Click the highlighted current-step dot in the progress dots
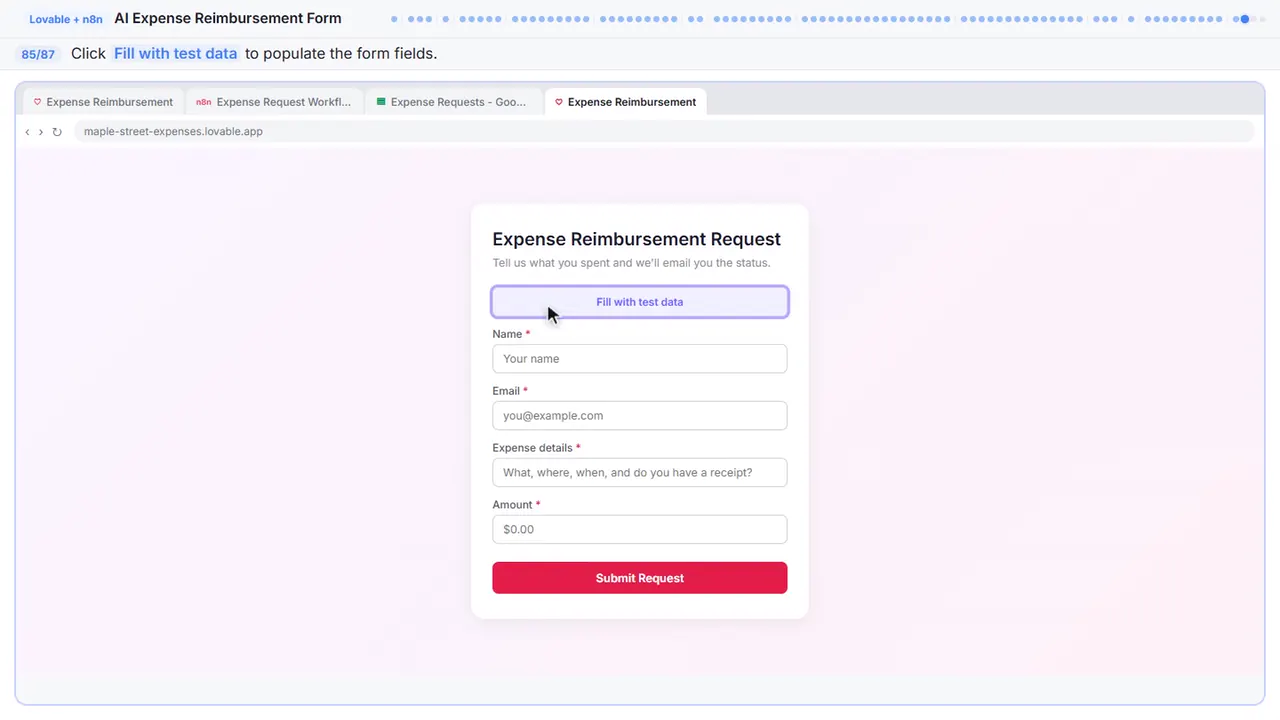 pyautogui.click(x=1244, y=19)
